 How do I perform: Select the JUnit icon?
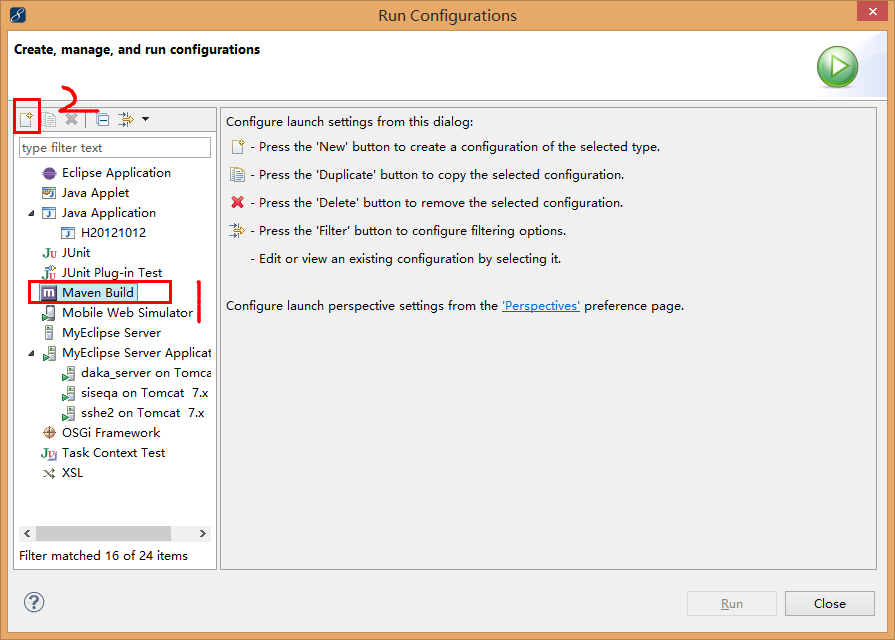point(50,253)
